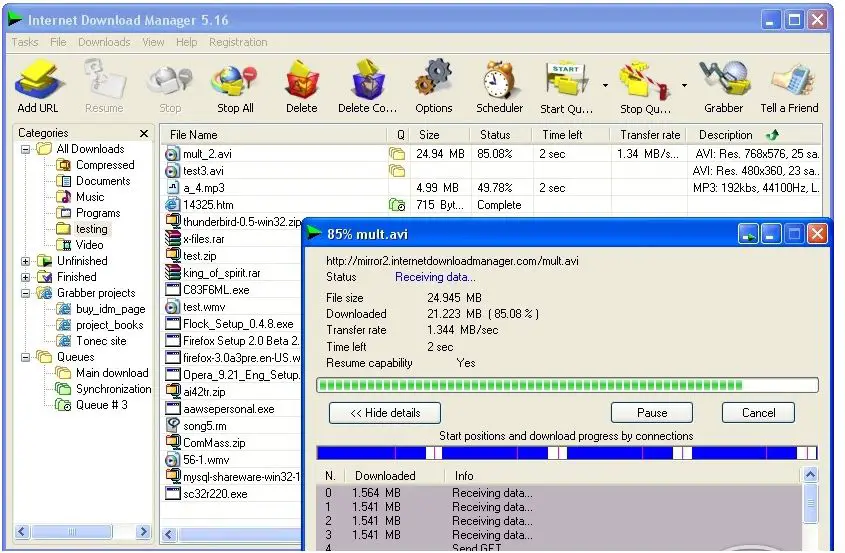
Task: Click the file list scroll left arrow
Action: click(x=169, y=535)
